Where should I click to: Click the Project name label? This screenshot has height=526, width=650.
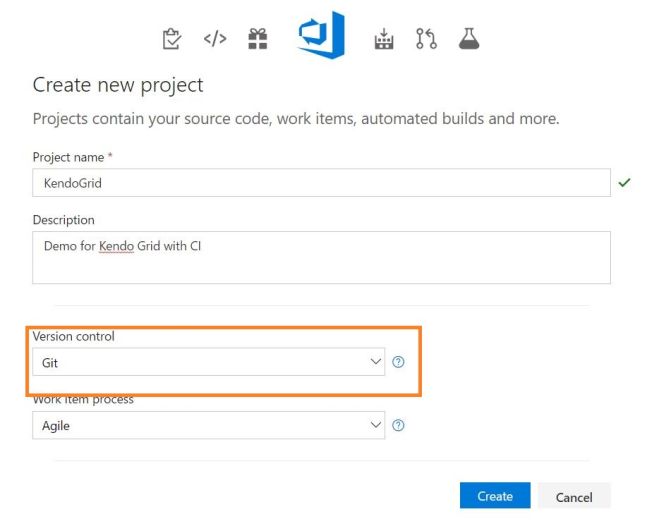[68, 157]
